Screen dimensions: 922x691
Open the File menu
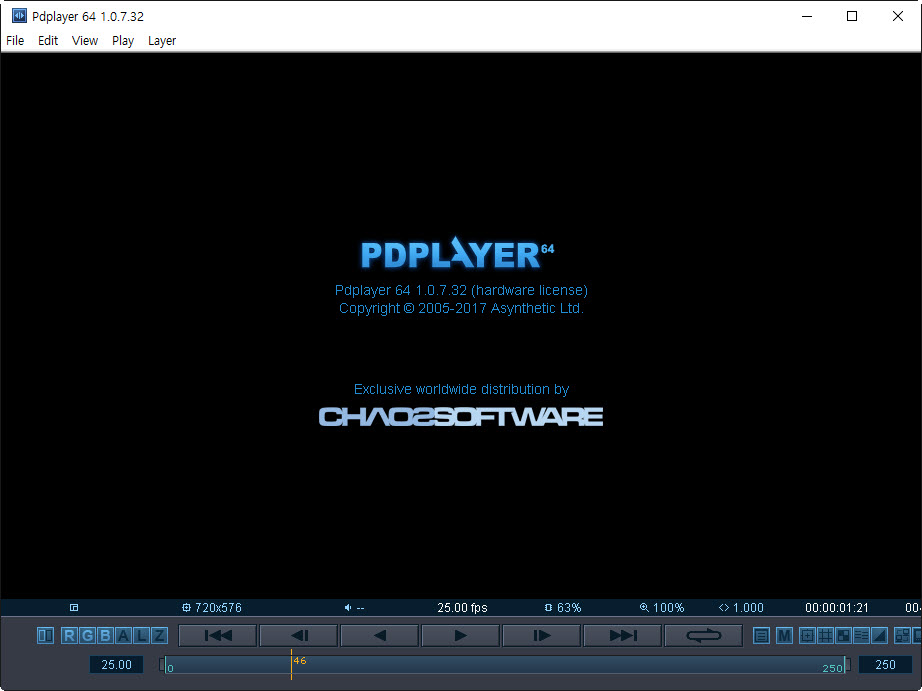(15, 41)
